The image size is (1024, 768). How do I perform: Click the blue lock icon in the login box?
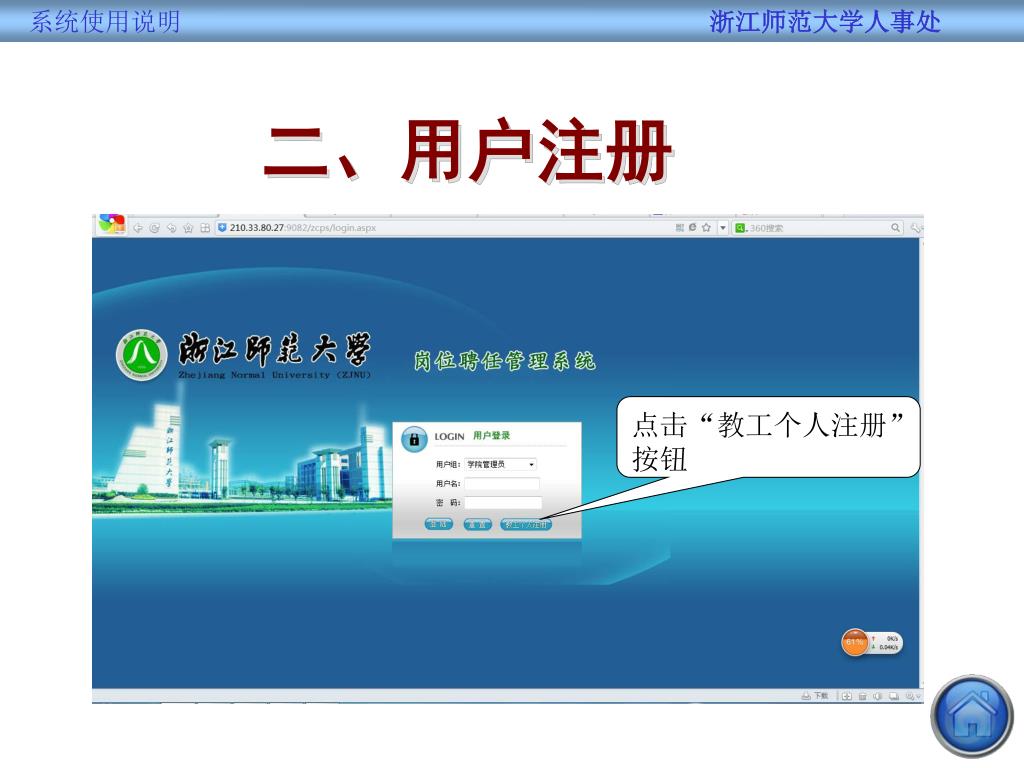[414, 439]
